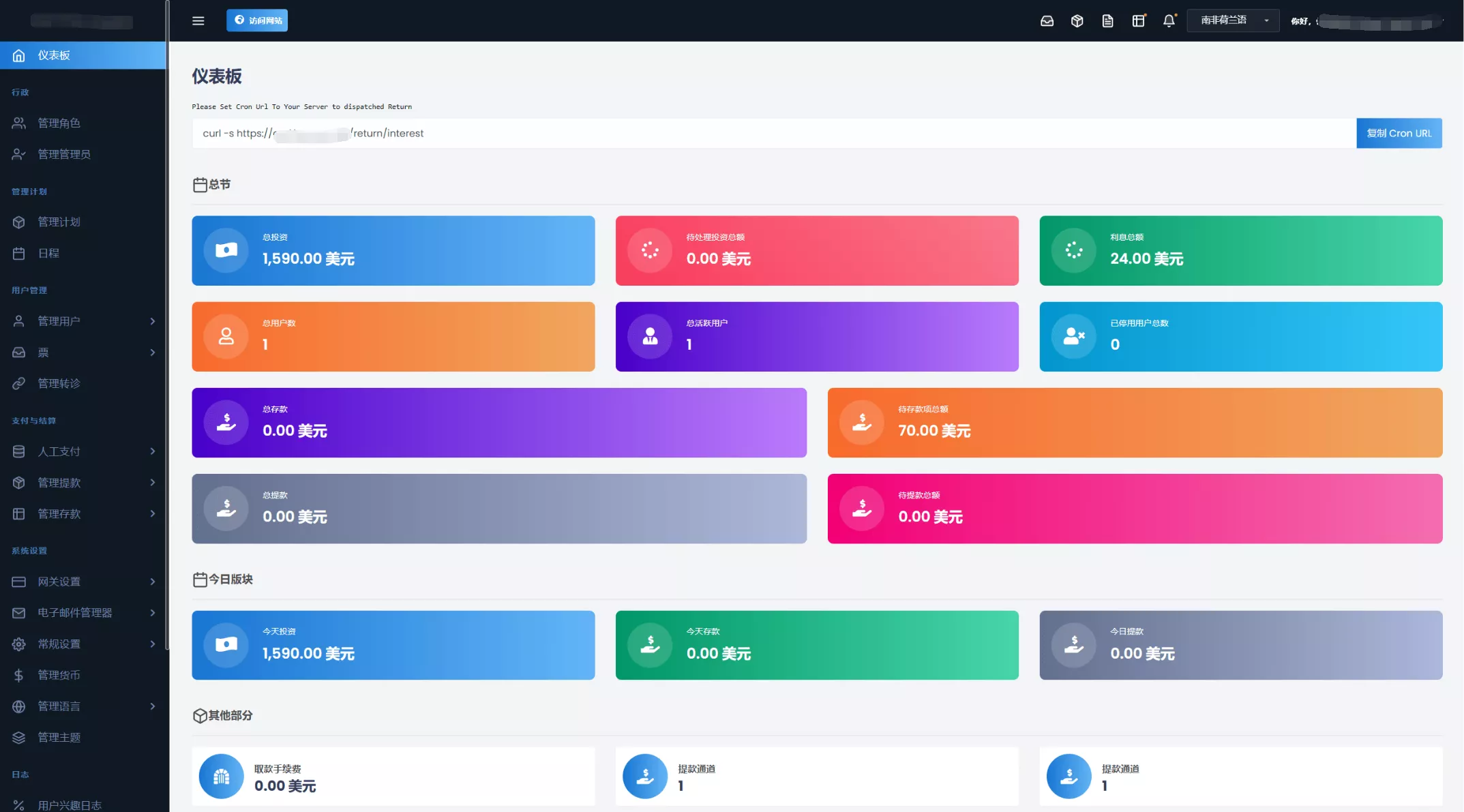Click the 总提款 hand-coin icon
This screenshot has height=812, width=1464.
tap(226, 508)
